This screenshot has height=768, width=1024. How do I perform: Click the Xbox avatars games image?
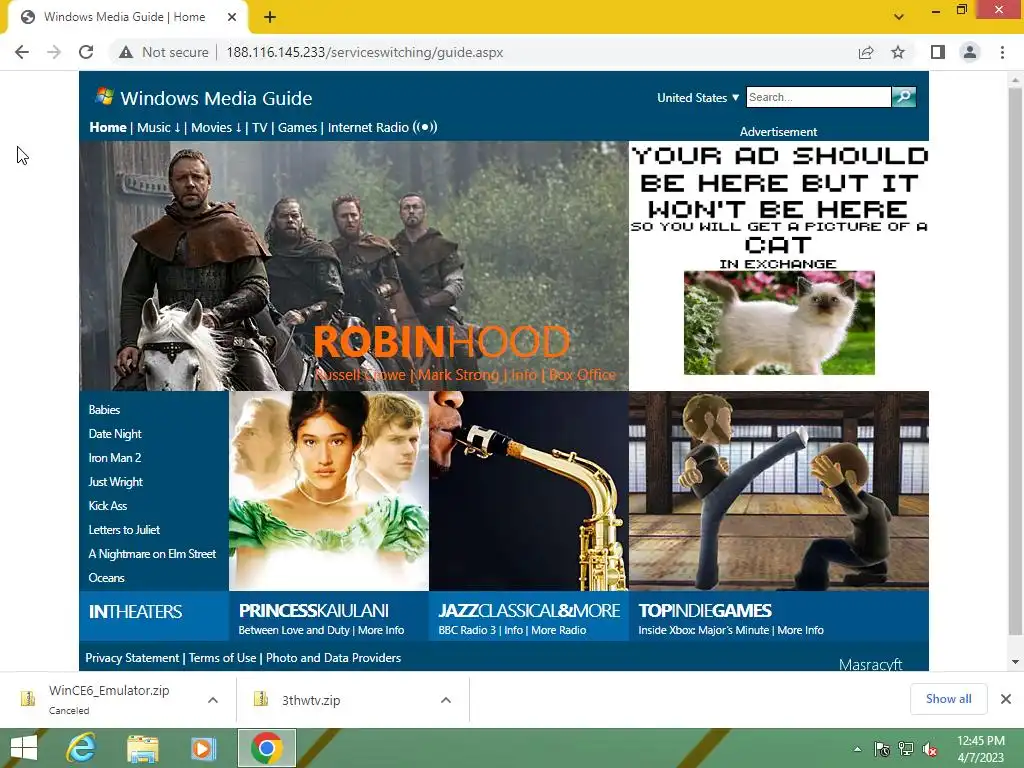point(778,491)
